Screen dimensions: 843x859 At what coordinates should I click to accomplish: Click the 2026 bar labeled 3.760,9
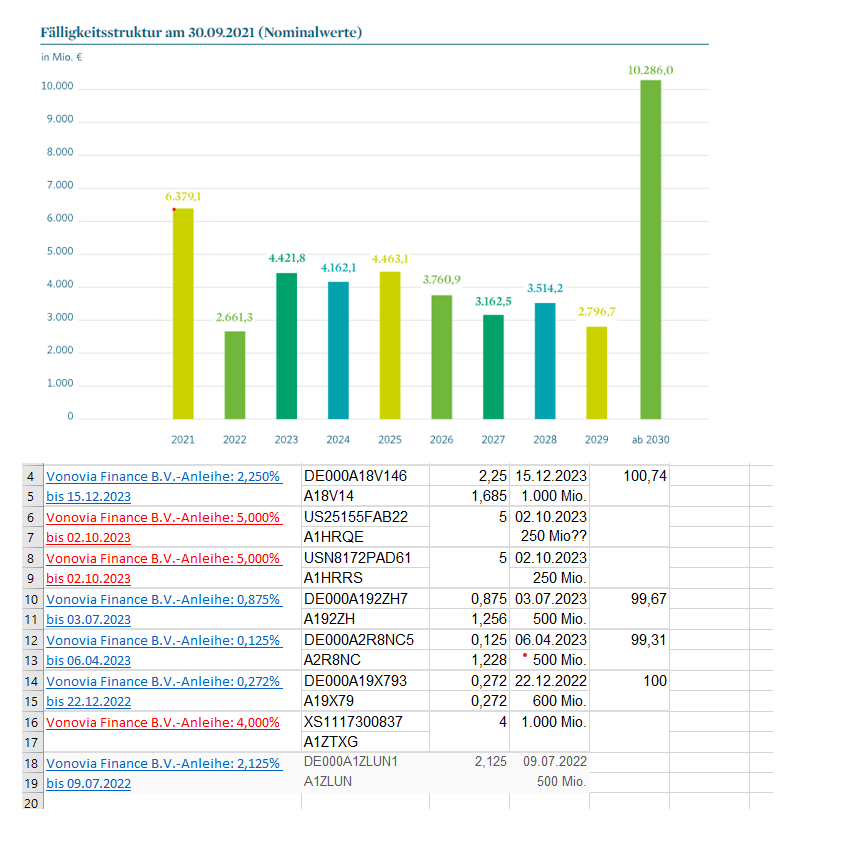pyautogui.click(x=441, y=357)
